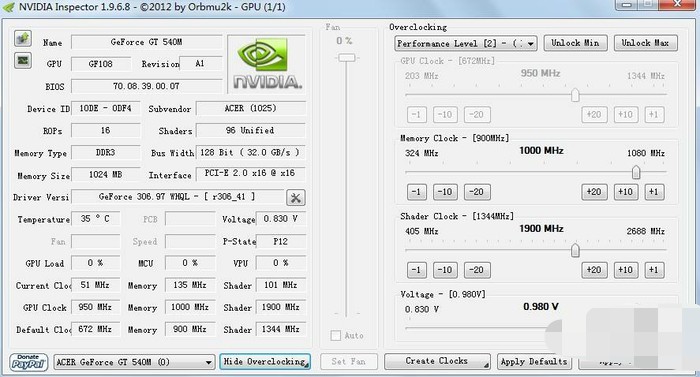
Task: Open the Performance Level dropdown
Action: click(466, 43)
